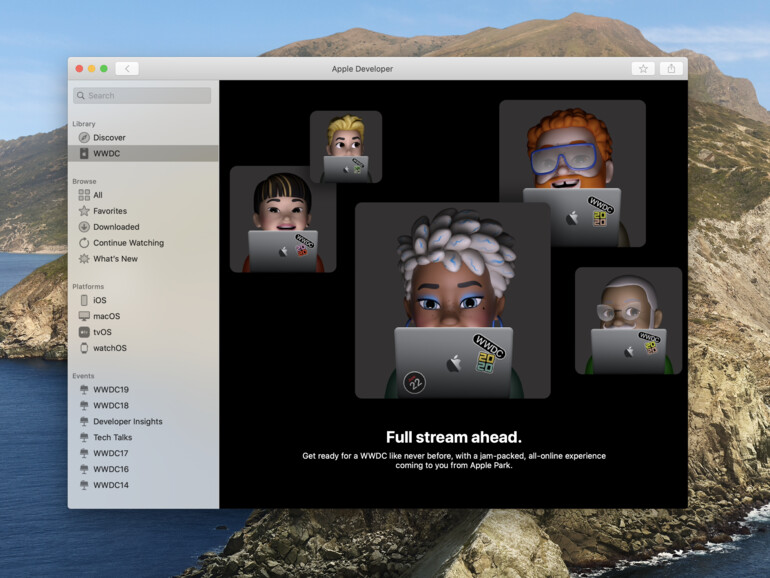Filter by the tvOS platform label
The image size is (770, 578).
pos(102,332)
